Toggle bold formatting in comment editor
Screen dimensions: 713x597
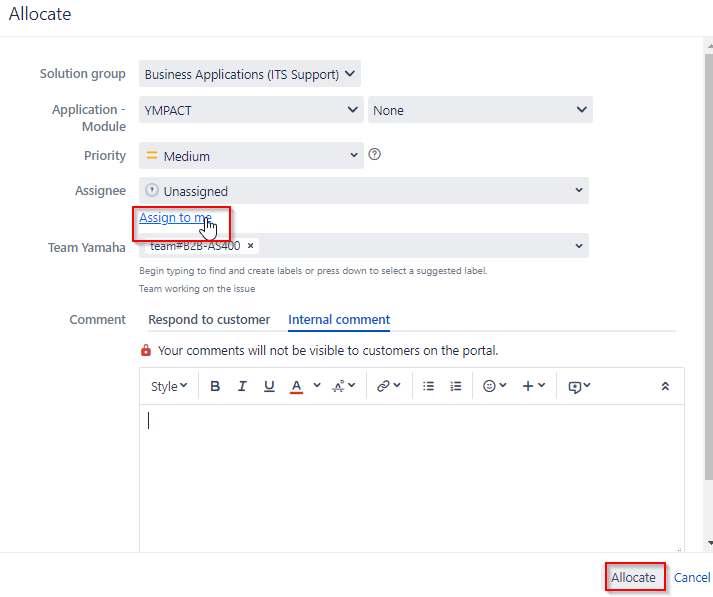215,386
